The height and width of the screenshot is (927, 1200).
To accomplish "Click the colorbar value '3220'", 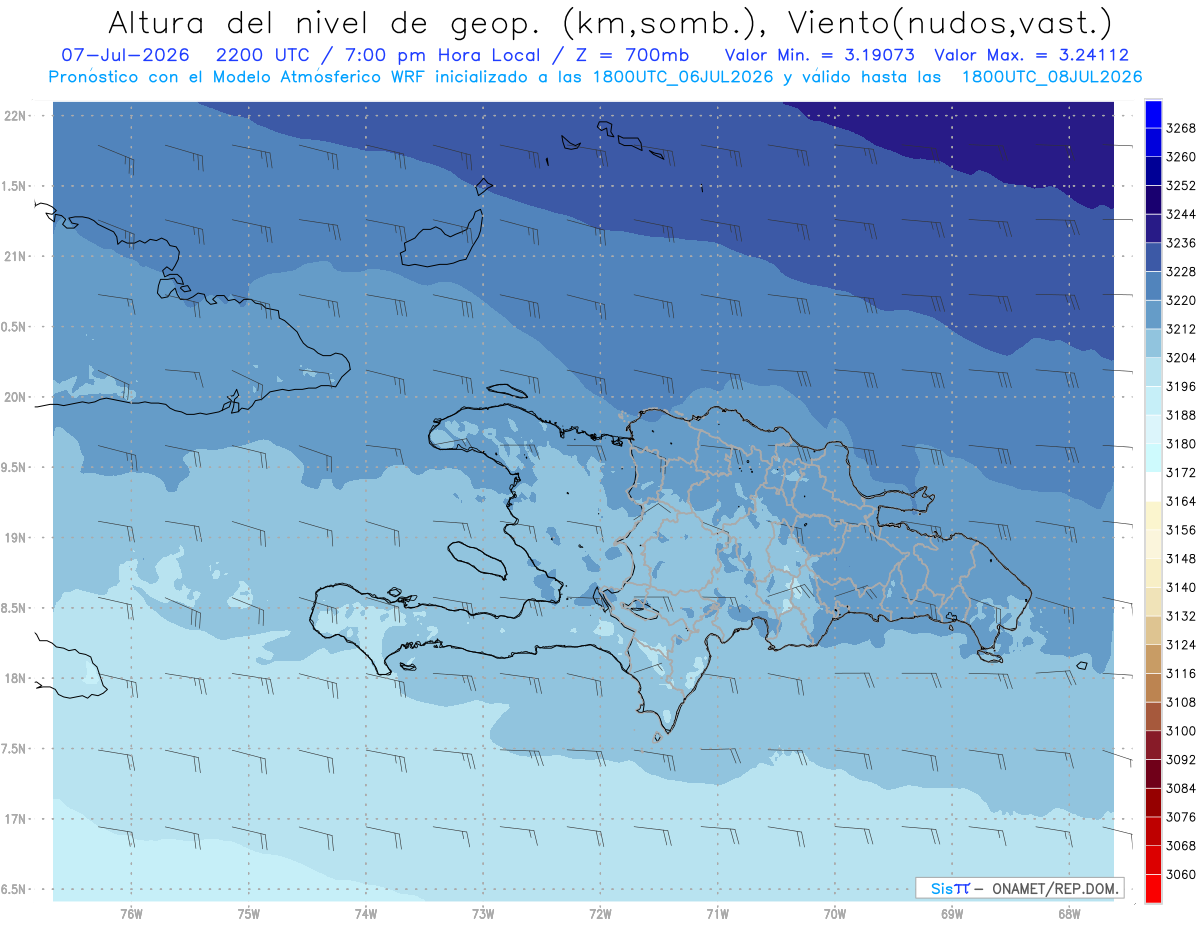I will pos(1180,300).
